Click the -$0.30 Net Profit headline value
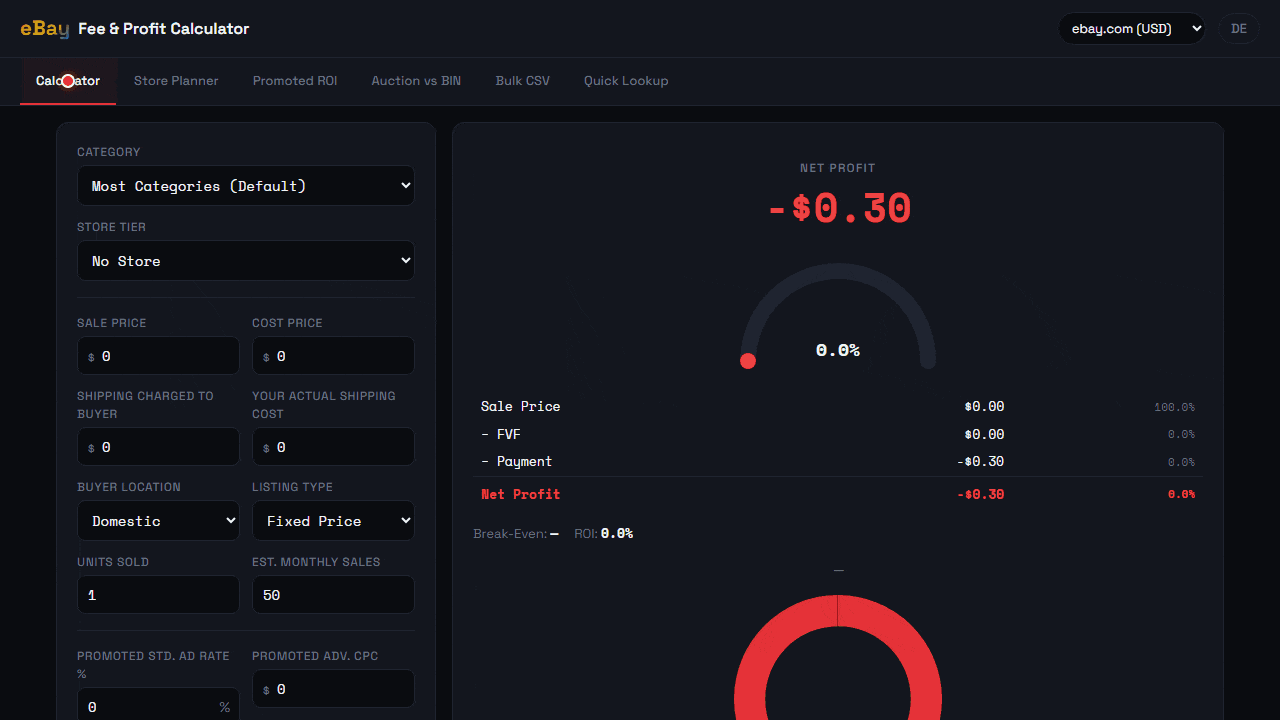The width and height of the screenshot is (1280, 720). tap(839, 209)
